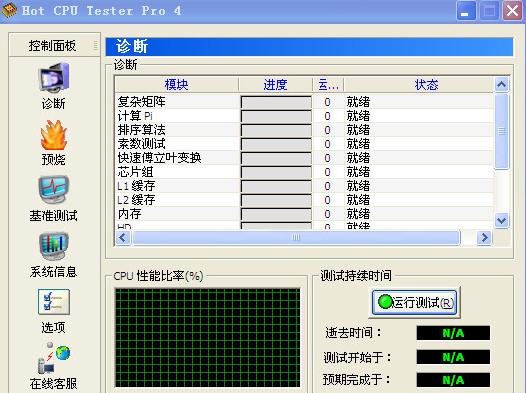Select the L1 缓存 module row

pyautogui.click(x=304, y=186)
